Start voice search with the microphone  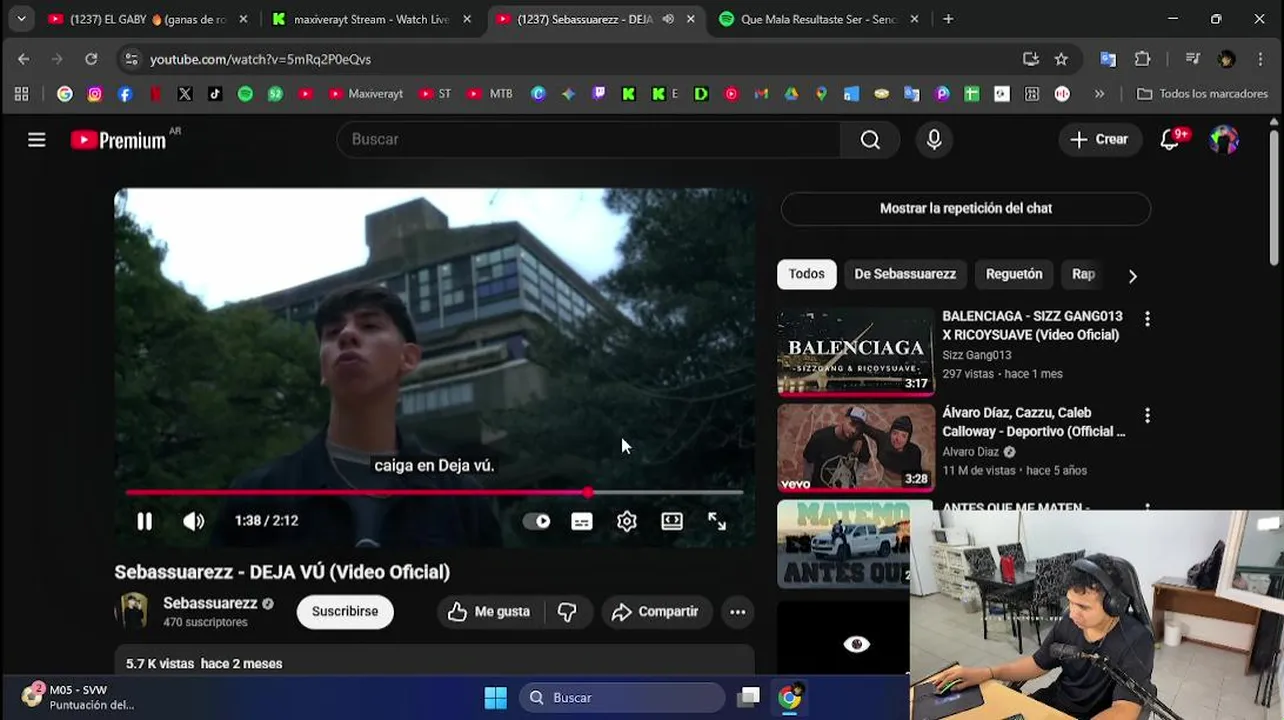[934, 140]
